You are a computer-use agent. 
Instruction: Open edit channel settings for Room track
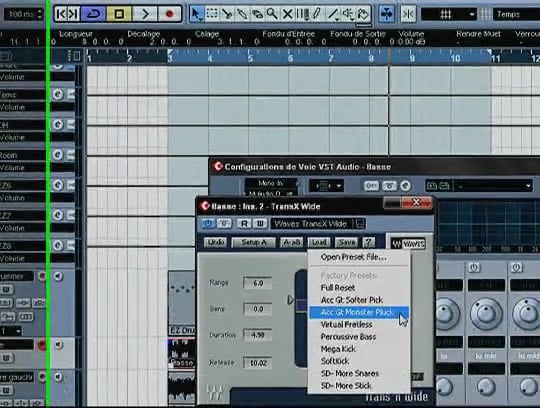[58, 155]
